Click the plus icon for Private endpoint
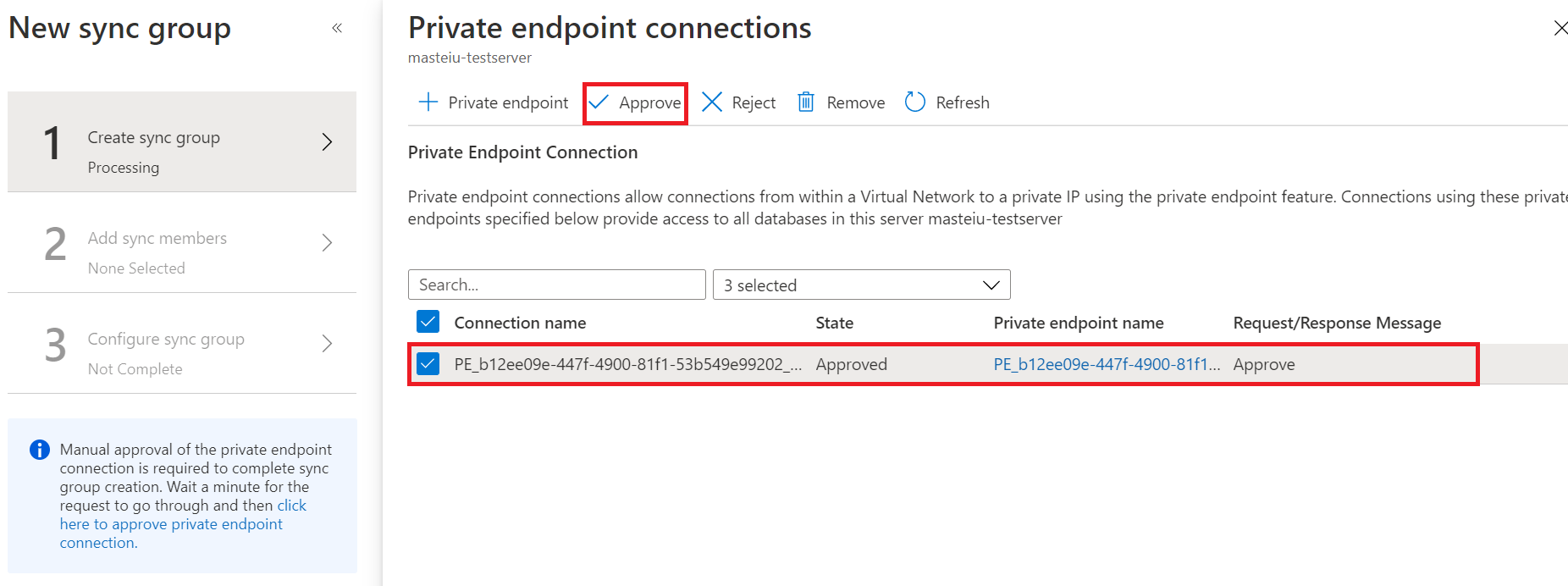 428,102
